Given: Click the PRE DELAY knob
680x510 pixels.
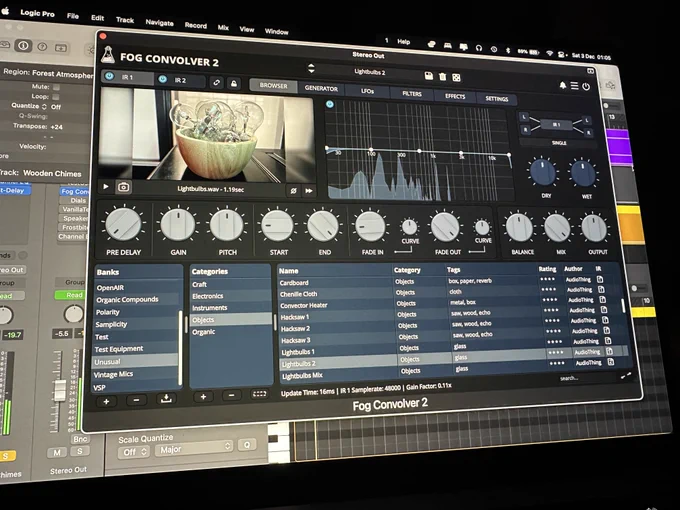Looking at the screenshot, I should tap(123, 223).
